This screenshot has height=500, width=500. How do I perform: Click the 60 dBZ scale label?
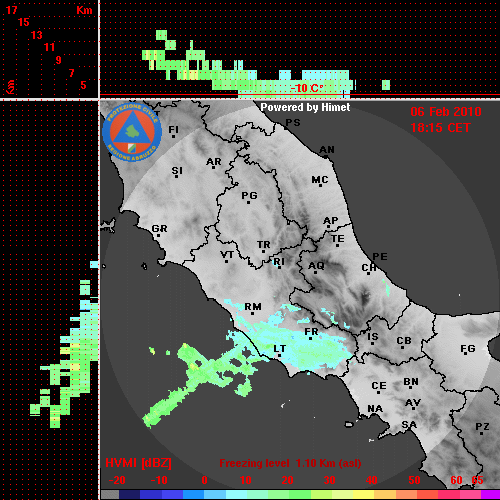(x=456, y=480)
